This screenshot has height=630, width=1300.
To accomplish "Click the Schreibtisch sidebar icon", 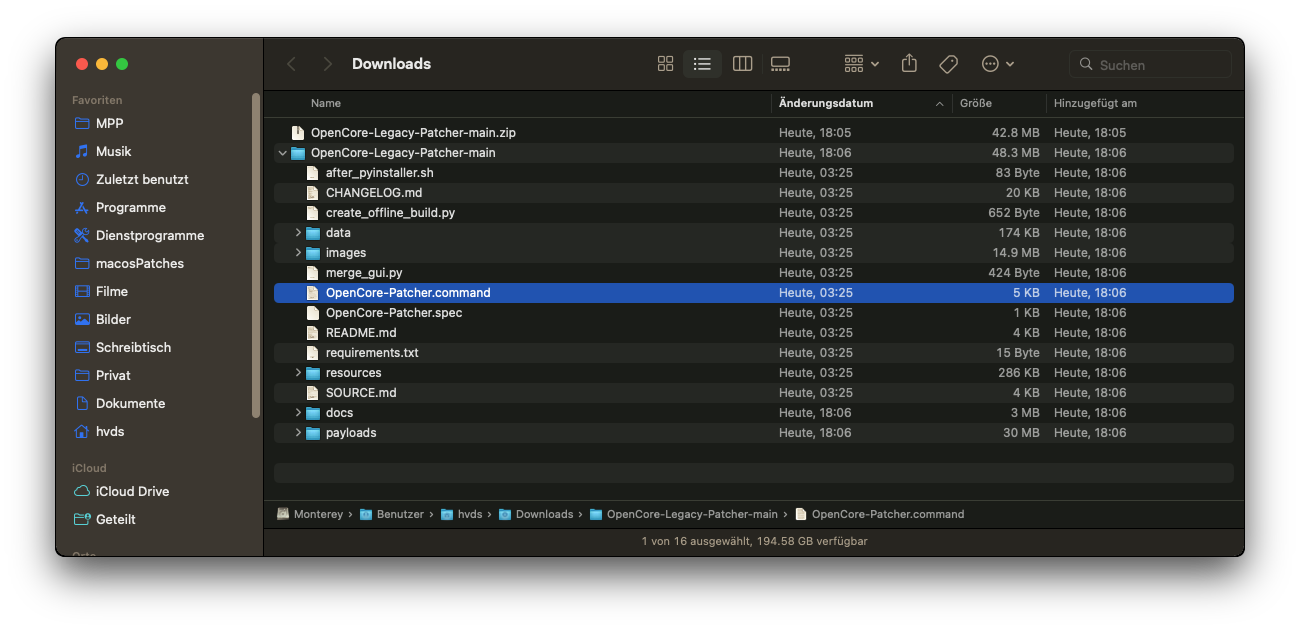I will (x=82, y=347).
